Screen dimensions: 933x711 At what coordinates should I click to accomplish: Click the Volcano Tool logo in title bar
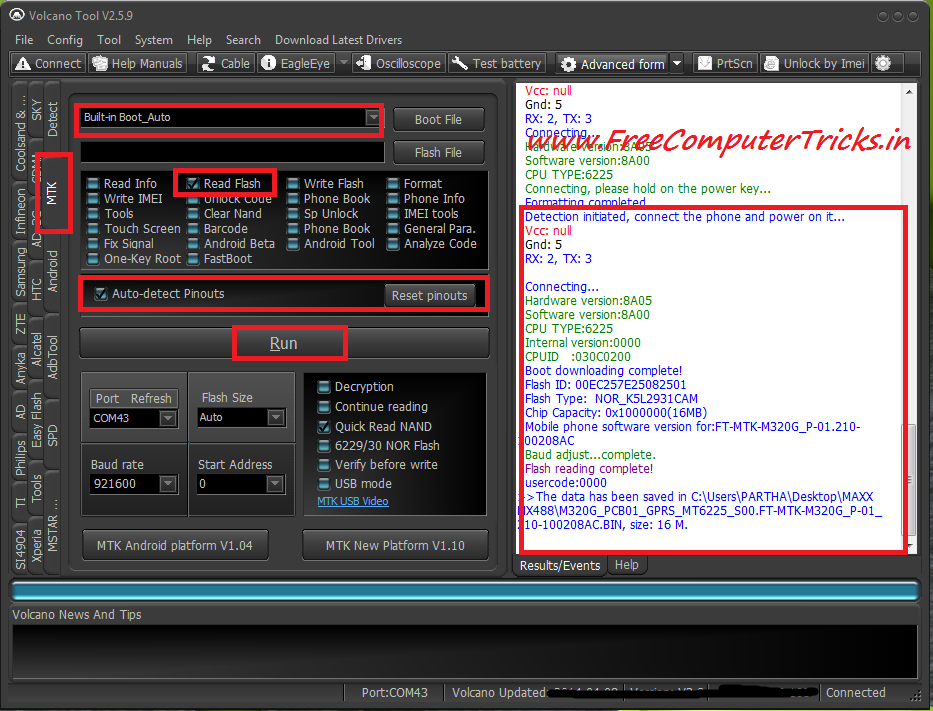coord(17,15)
